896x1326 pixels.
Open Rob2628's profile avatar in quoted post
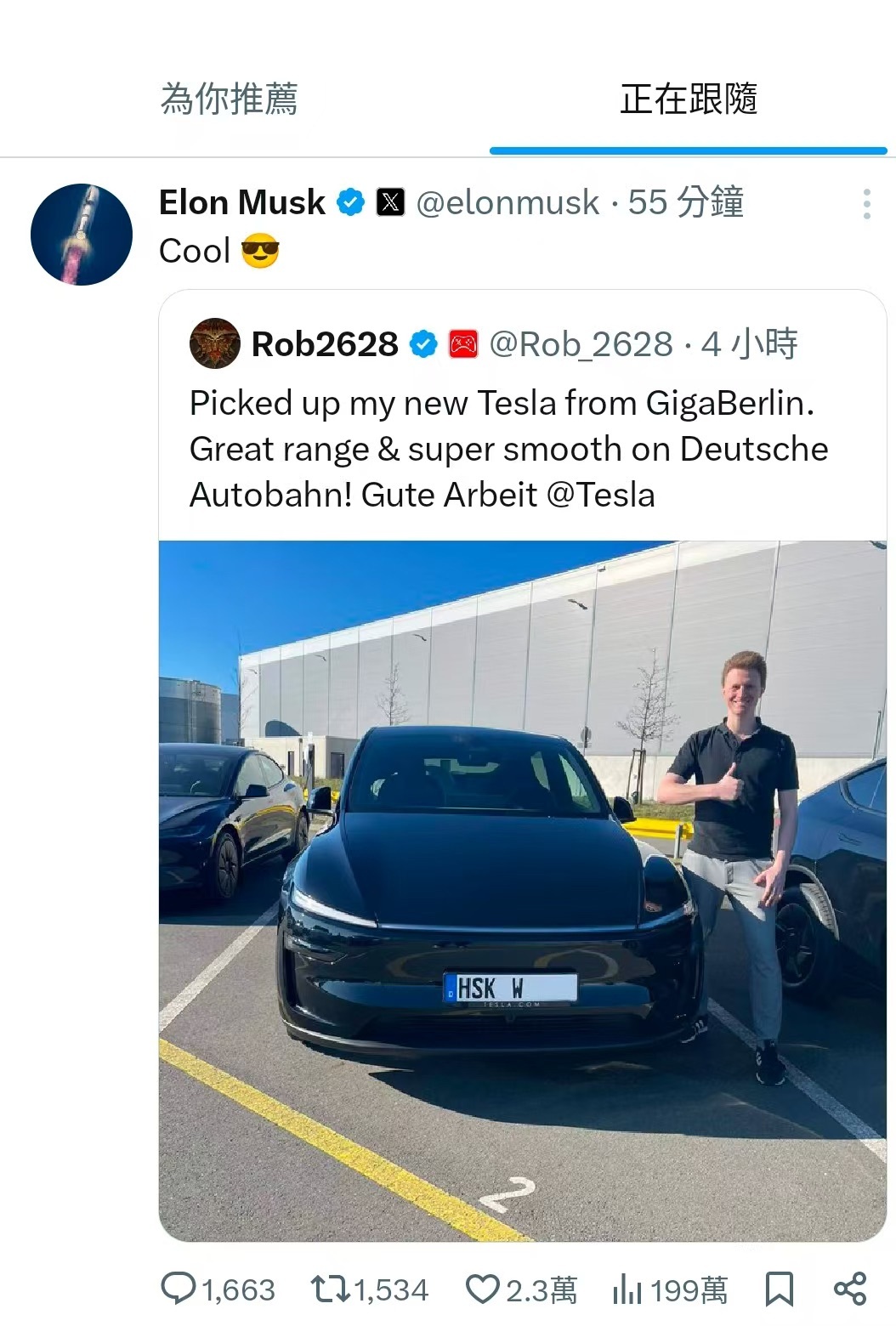[x=215, y=343]
